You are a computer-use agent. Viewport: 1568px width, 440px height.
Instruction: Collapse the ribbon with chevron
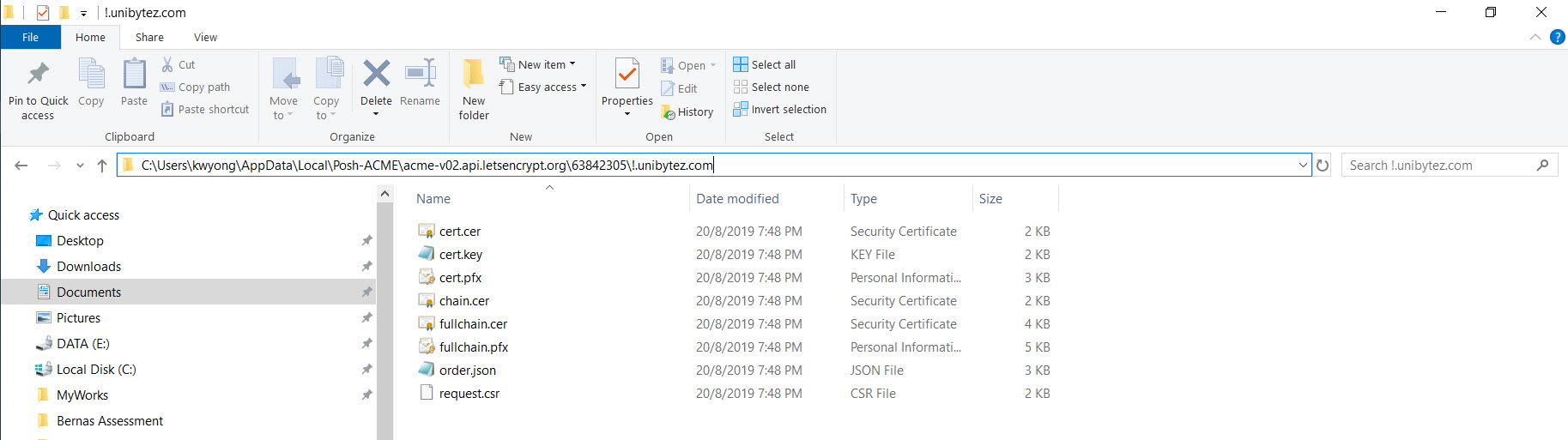[x=1535, y=37]
